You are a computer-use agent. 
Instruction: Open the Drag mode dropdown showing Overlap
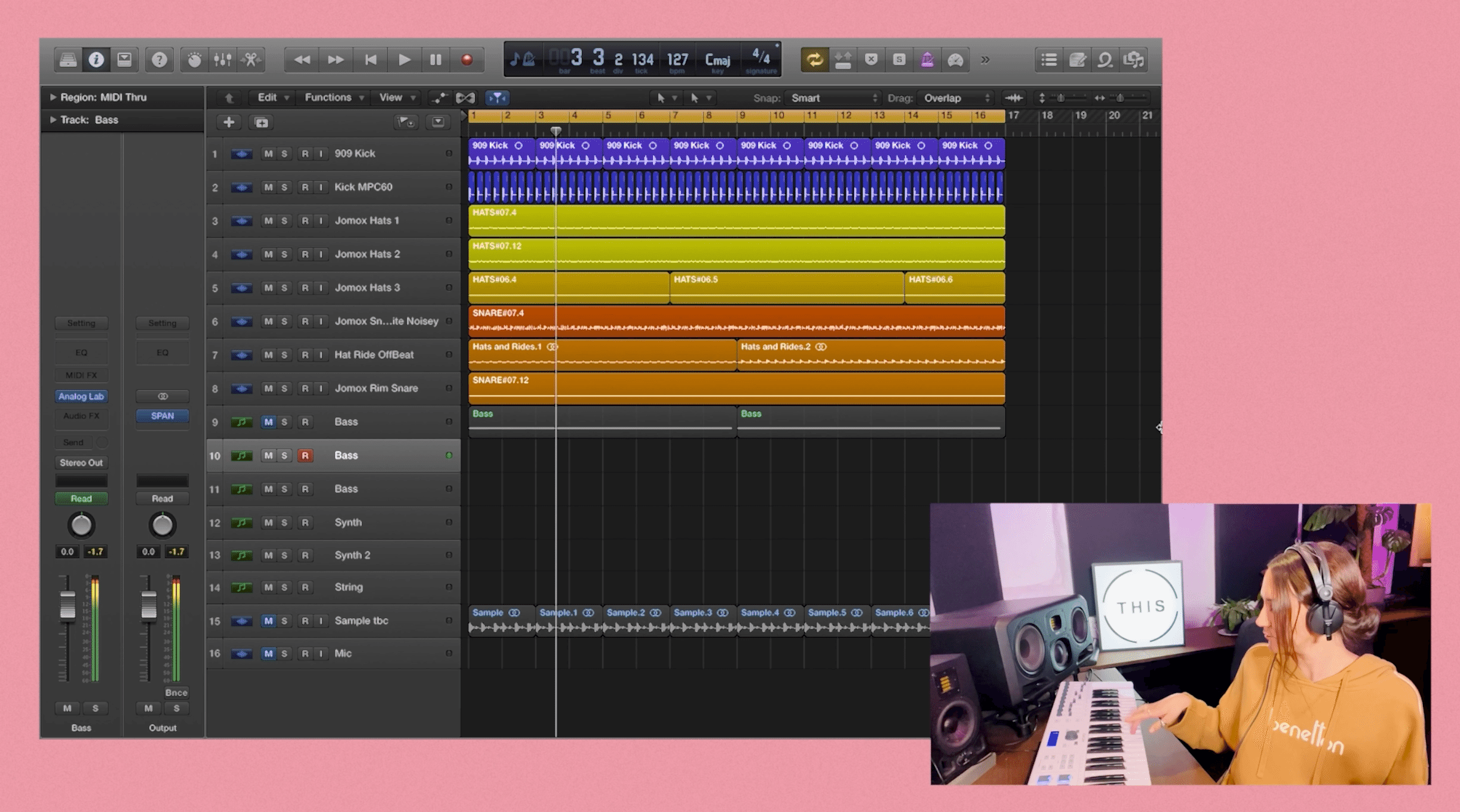(956, 98)
